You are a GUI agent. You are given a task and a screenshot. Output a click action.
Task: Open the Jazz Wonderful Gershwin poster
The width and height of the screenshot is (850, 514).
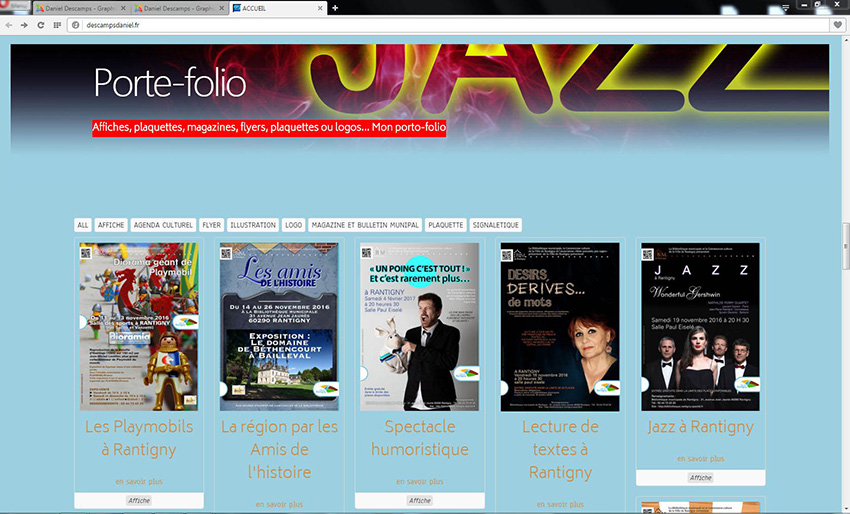click(x=700, y=326)
